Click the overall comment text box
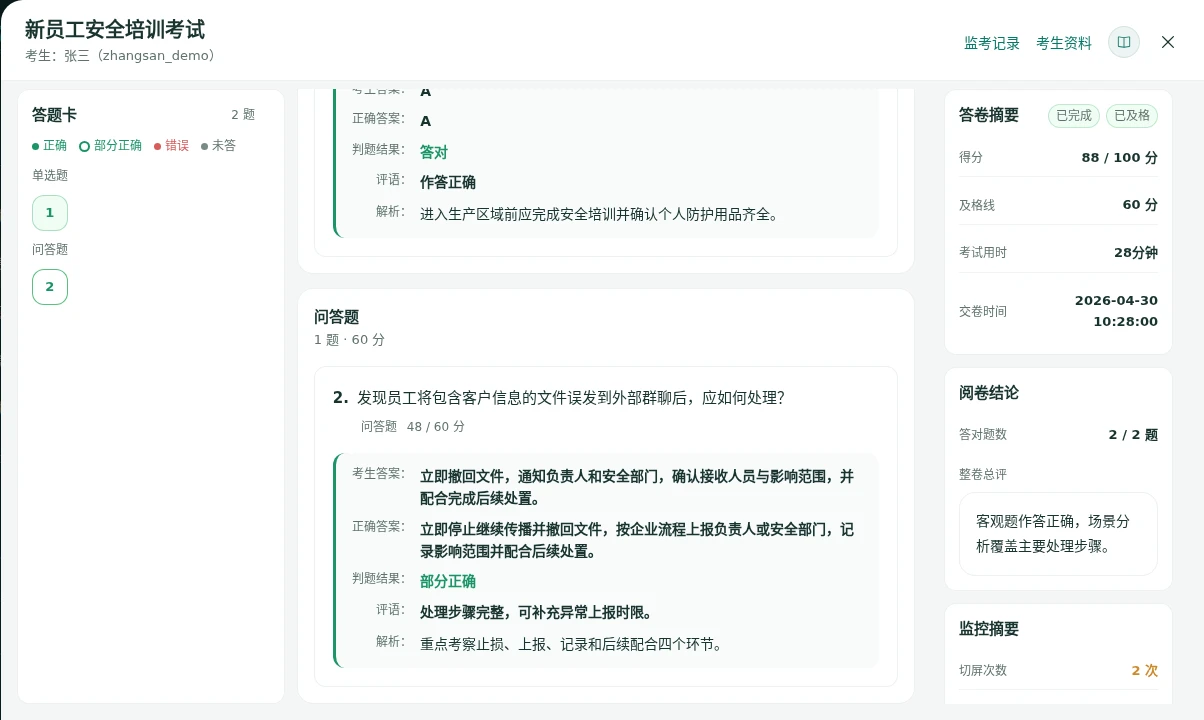The width and height of the screenshot is (1204, 720). (x=1059, y=534)
